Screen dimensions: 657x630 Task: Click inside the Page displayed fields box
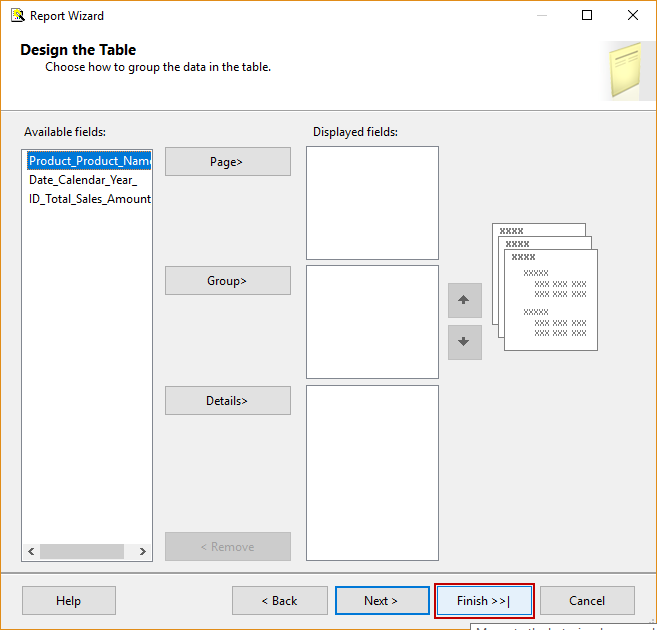point(372,203)
